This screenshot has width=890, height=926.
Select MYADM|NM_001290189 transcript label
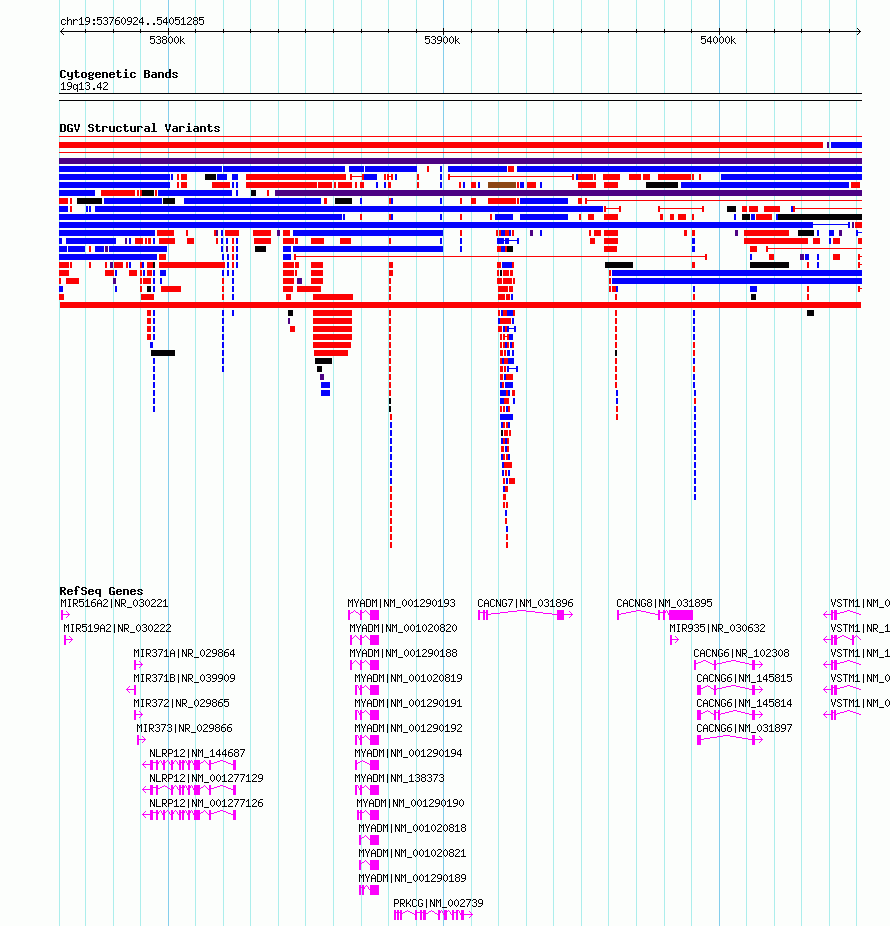pyautogui.click(x=412, y=878)
